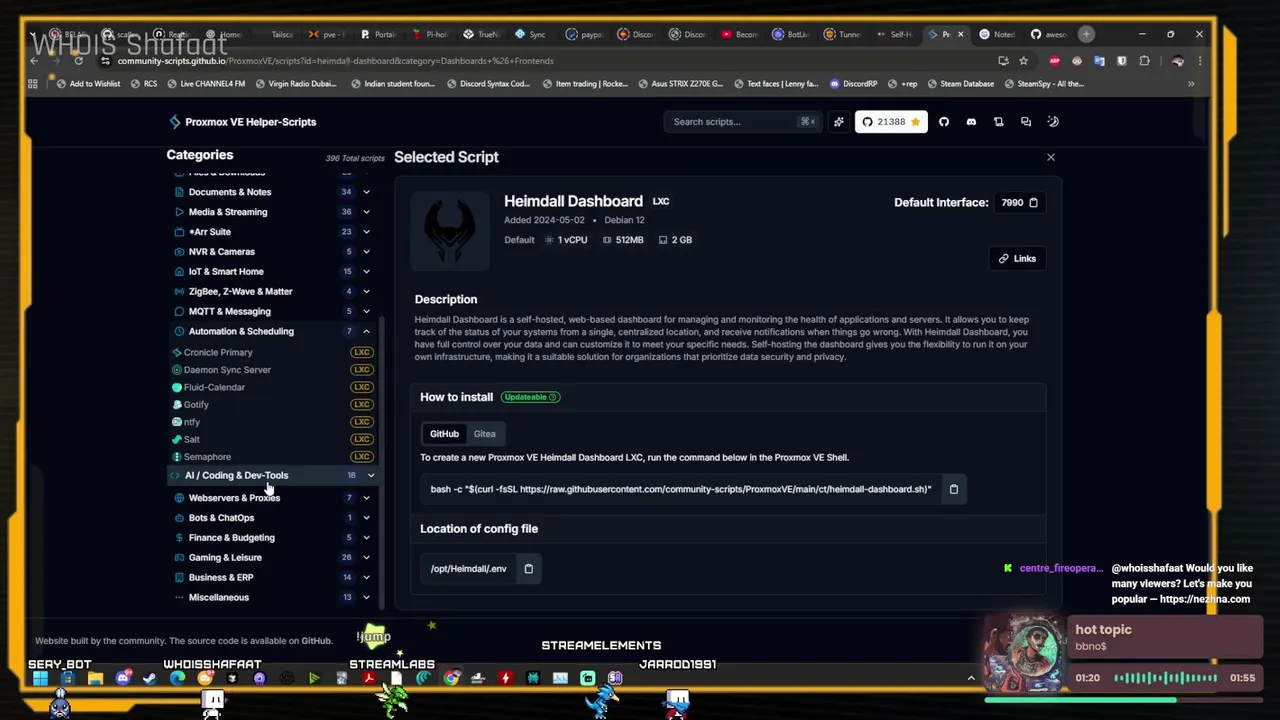Select the ntfy script

(x=272, y=422)
